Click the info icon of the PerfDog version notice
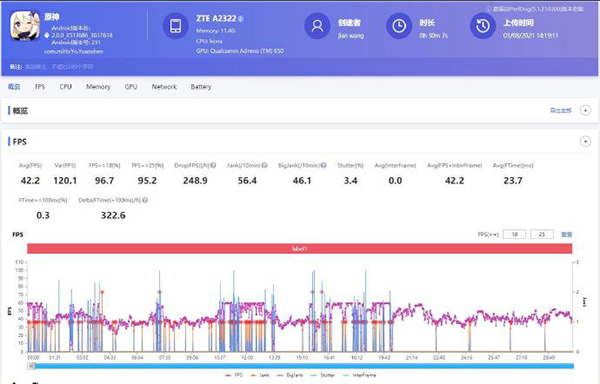This screenshot has width=600, height=384. [489, 8]
